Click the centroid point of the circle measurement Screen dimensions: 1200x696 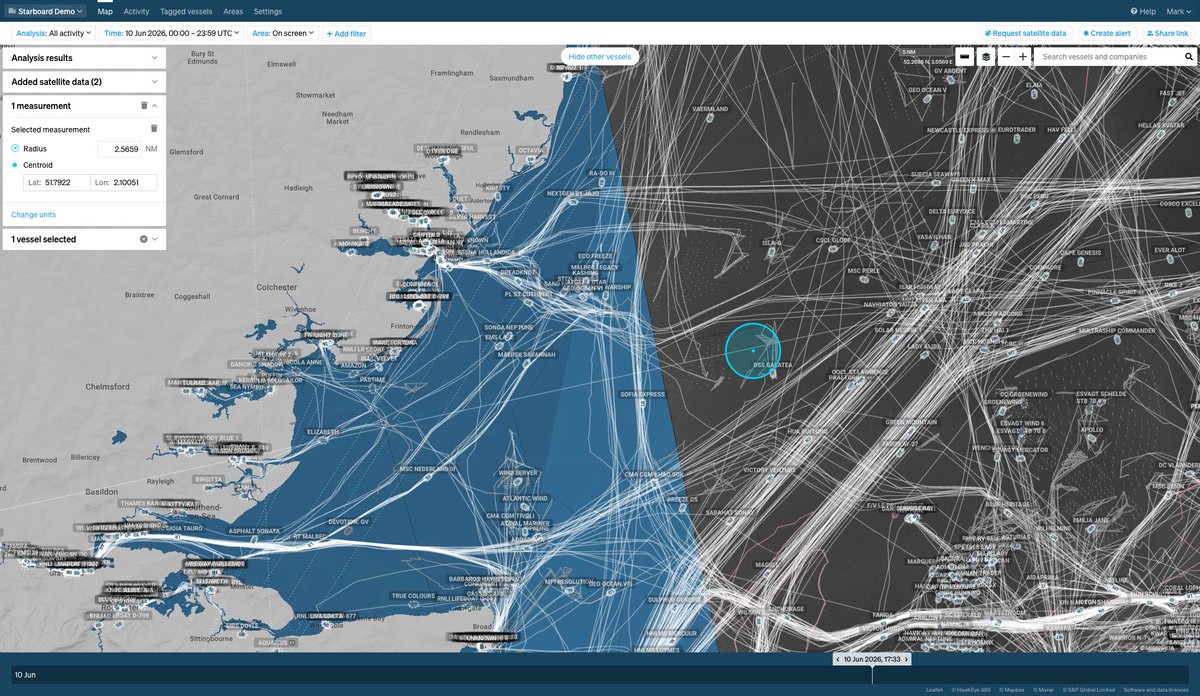[x=753, y=350]
